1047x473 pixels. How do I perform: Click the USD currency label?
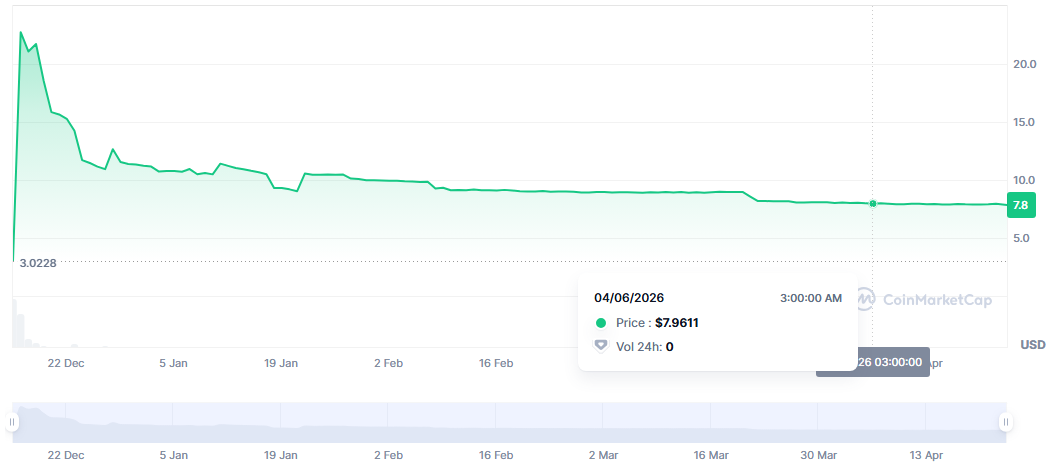tap(1032, 345)
